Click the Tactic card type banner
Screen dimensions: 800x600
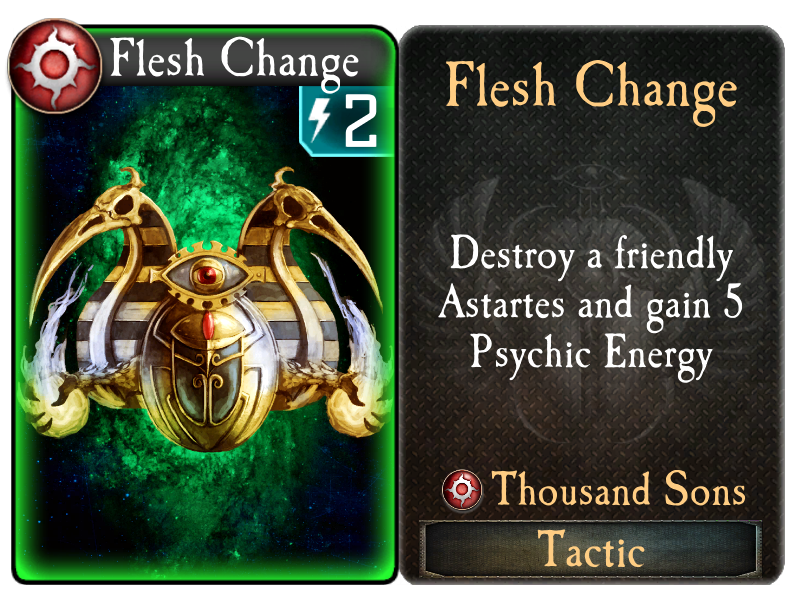591,548
